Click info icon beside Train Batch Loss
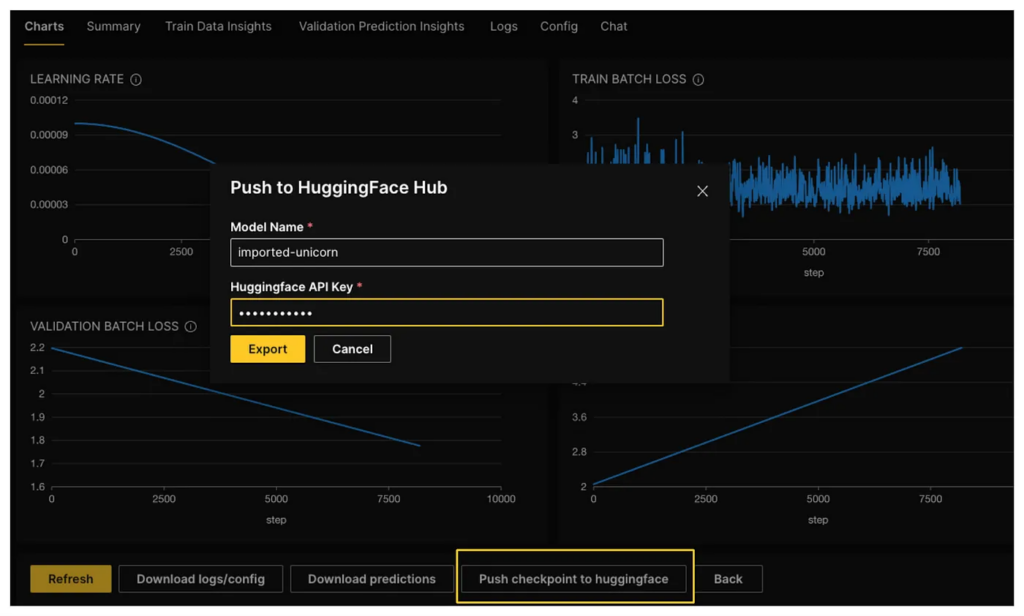The image size is (1024, 616). pos(698,80)
